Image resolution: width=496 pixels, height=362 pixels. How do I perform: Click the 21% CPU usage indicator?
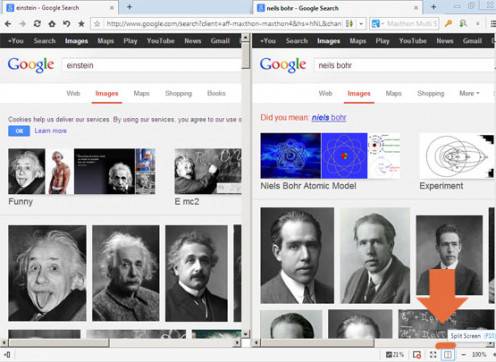[x=395, y=354]
